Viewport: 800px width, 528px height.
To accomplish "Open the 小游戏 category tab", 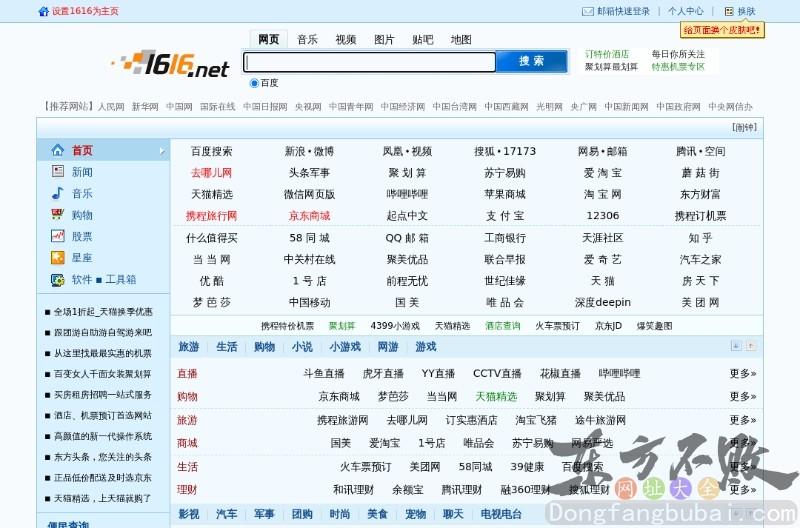I will point(345,347).
